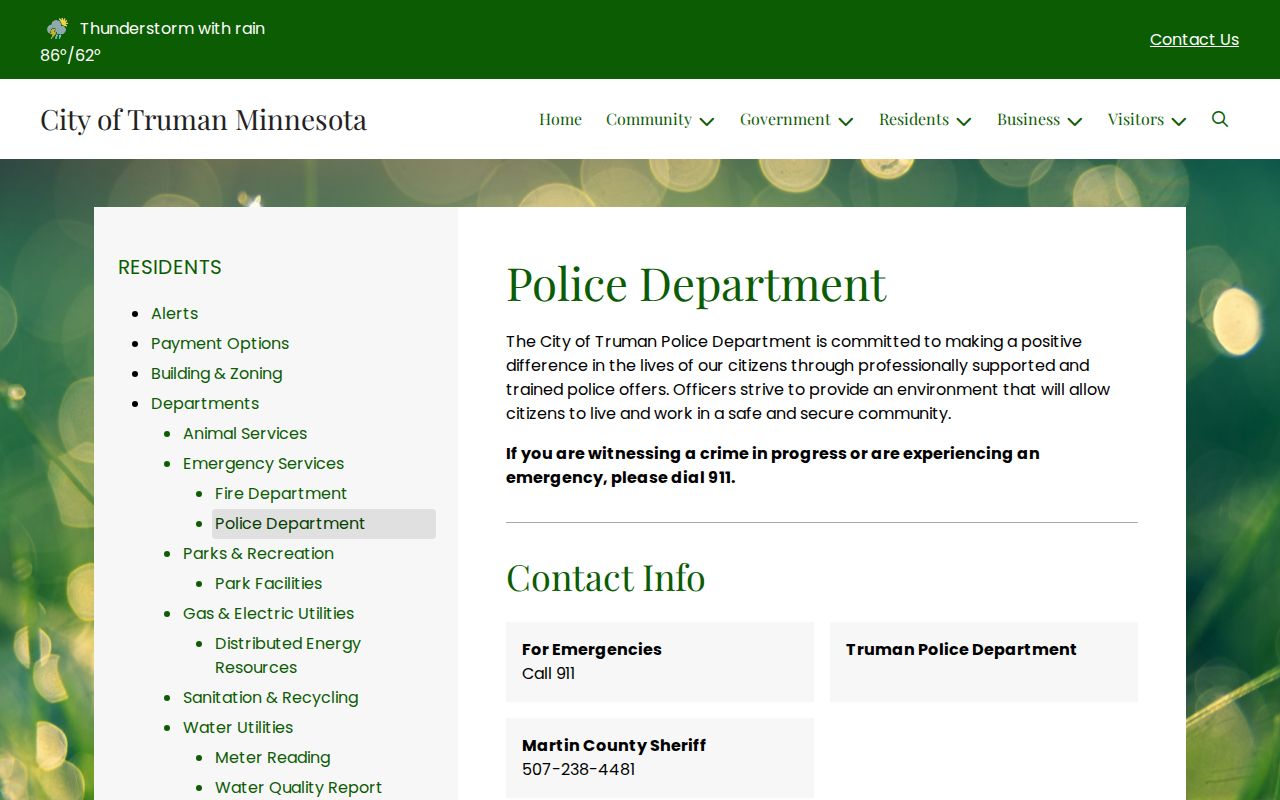Click the Thunderstorm with rain weather text
1280x800 pixels.
172,28
